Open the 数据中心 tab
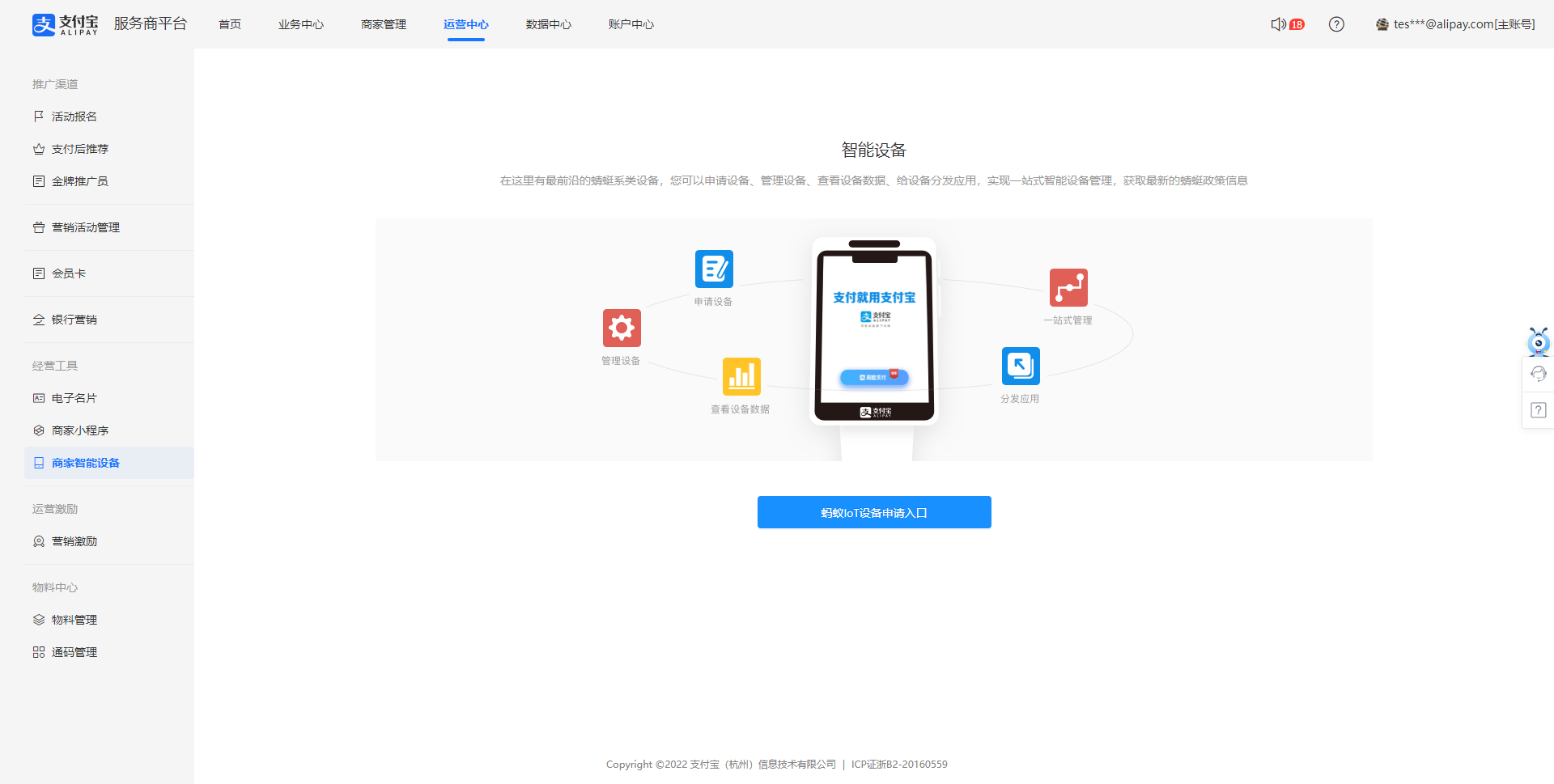 (x=549, y=24)
